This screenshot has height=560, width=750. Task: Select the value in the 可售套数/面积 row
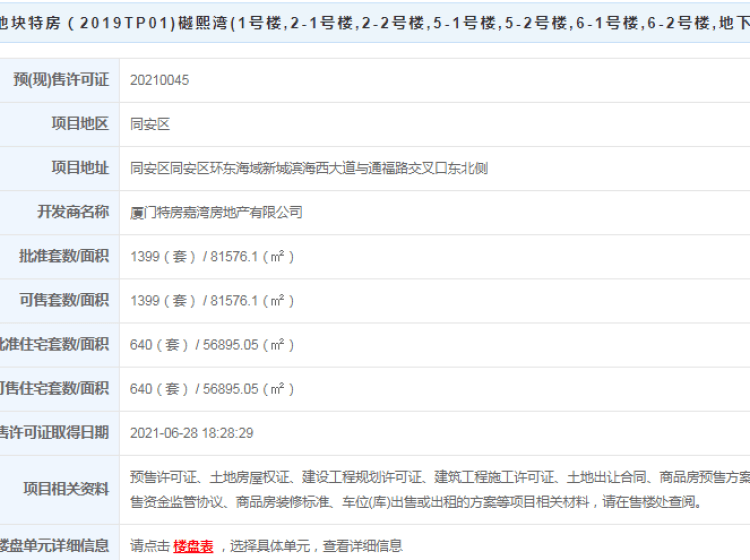pyautogui.click(x=212, y=301)
